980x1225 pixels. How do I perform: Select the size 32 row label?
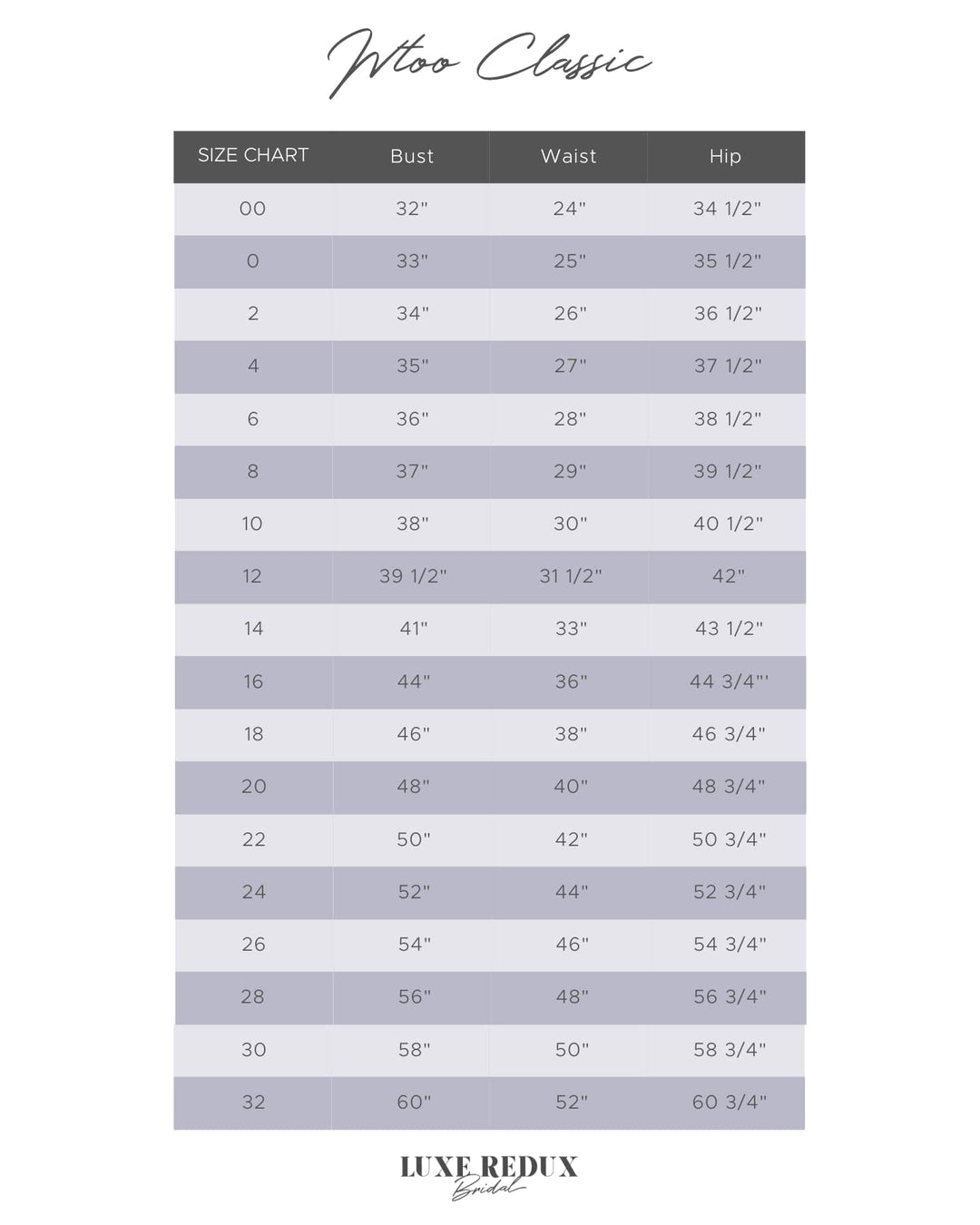tap(253, 1102)
